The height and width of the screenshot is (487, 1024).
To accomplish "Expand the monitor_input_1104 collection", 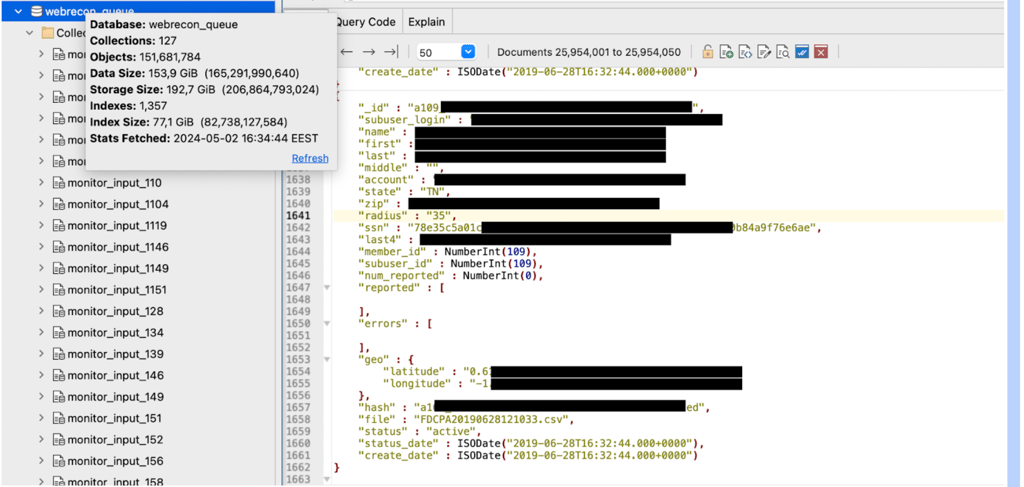I will (x=41, y=204).
